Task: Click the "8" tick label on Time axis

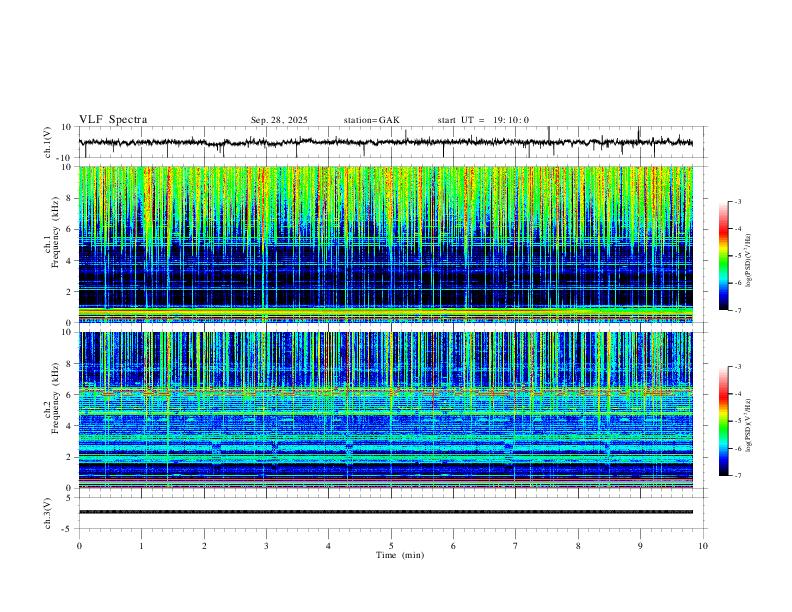Action: click(x=578, y=546)
